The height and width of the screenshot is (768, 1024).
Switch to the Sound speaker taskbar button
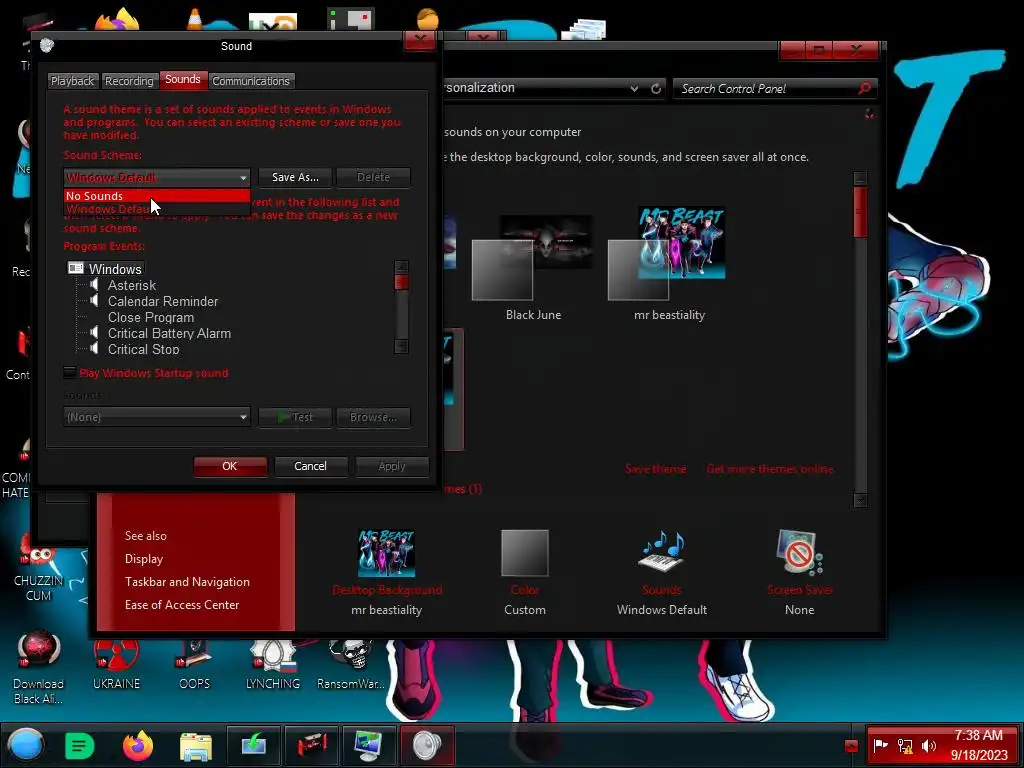click(x=427, y=745)
